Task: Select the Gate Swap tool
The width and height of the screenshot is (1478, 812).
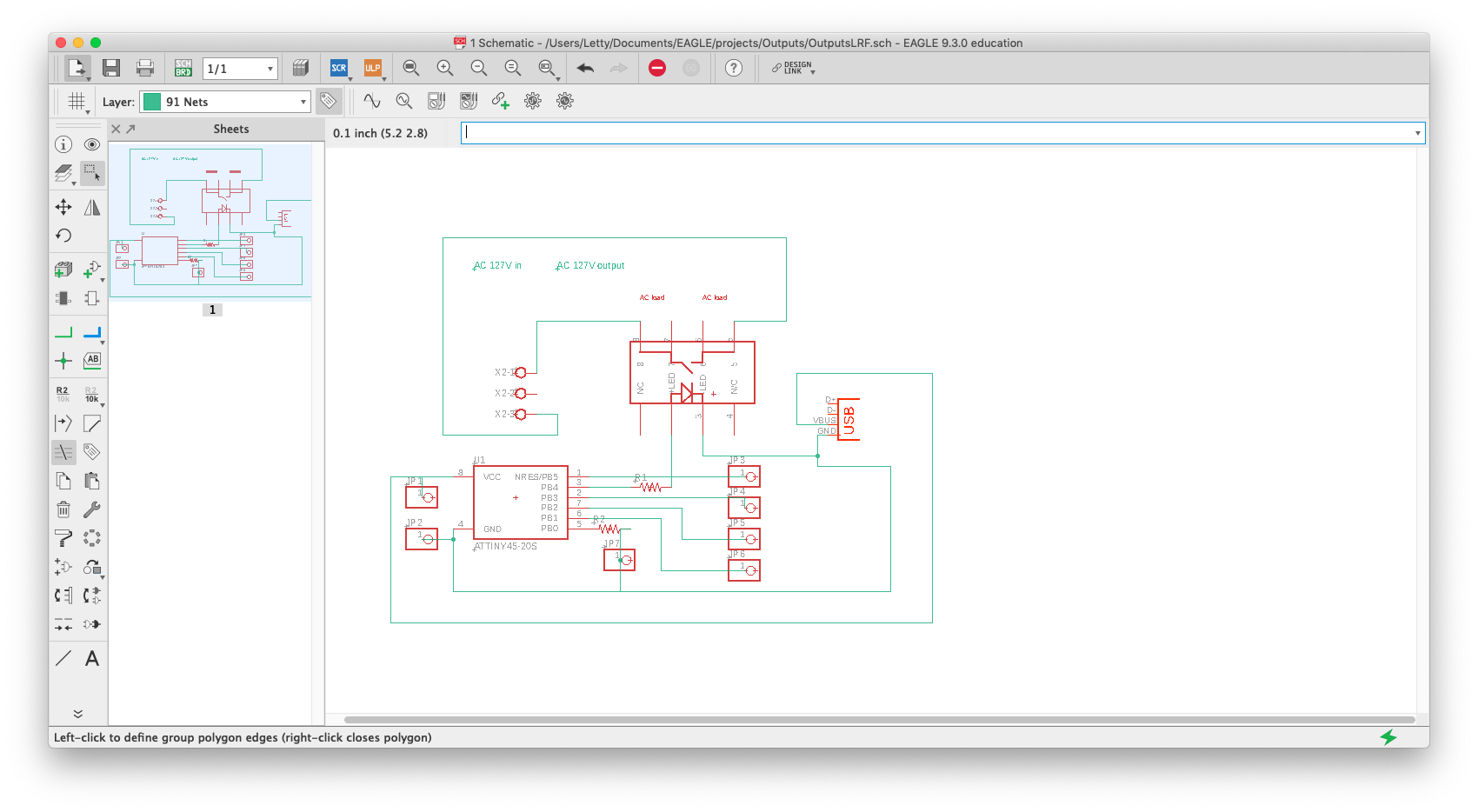Action: [92, 596]
